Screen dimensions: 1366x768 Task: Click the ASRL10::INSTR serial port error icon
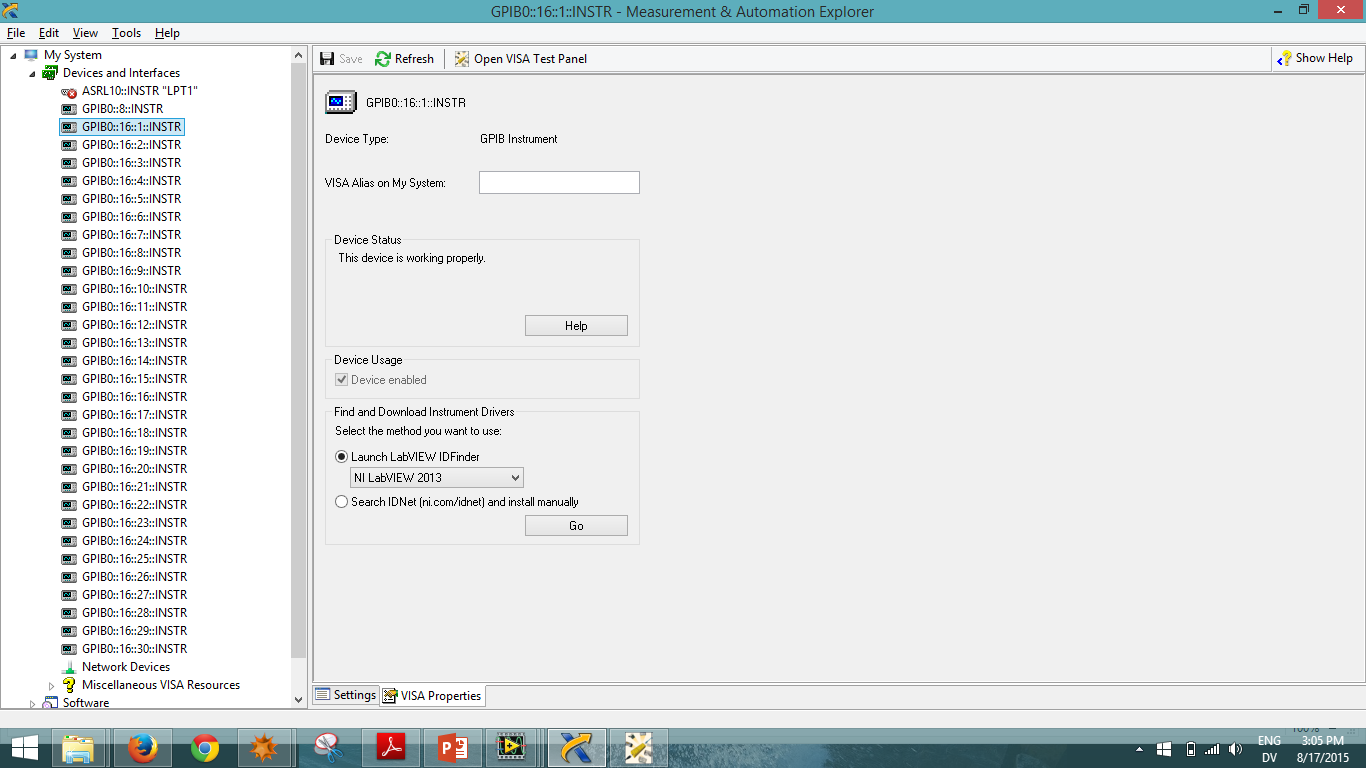69,91
